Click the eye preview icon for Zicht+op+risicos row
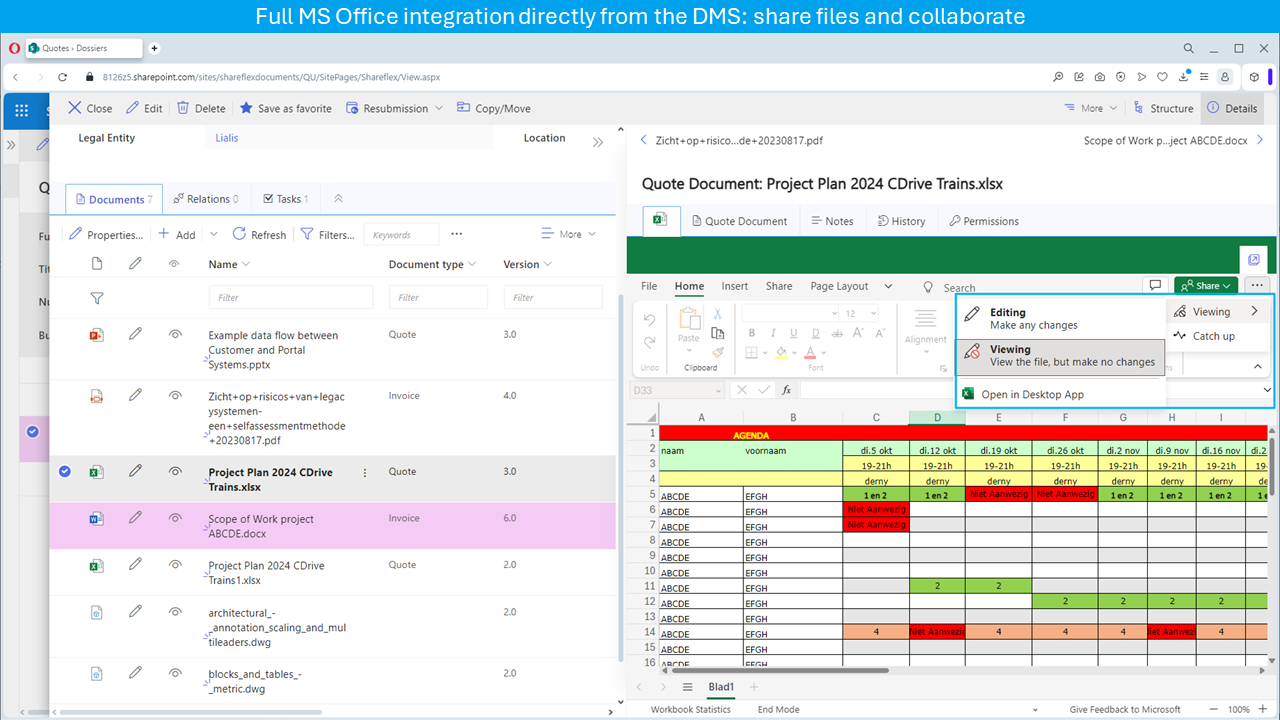This screenshot has width=1280, height=720. click(x=175, y=395)
